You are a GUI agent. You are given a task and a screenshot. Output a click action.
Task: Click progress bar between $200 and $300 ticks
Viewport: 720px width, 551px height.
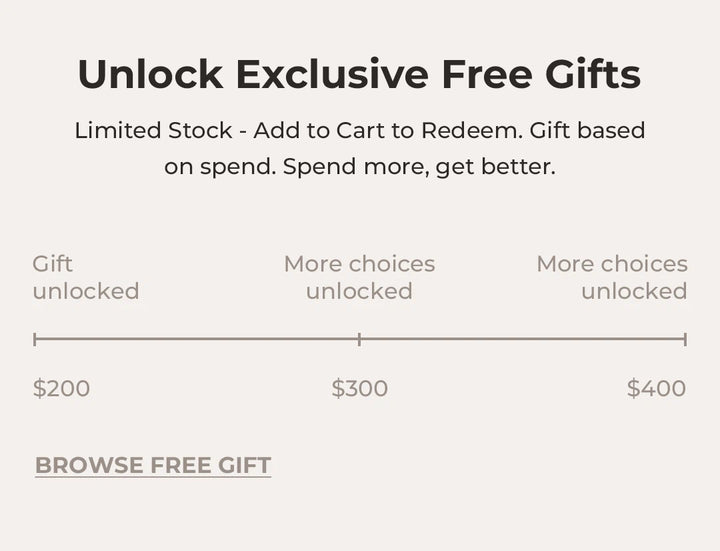coord(197,339)
